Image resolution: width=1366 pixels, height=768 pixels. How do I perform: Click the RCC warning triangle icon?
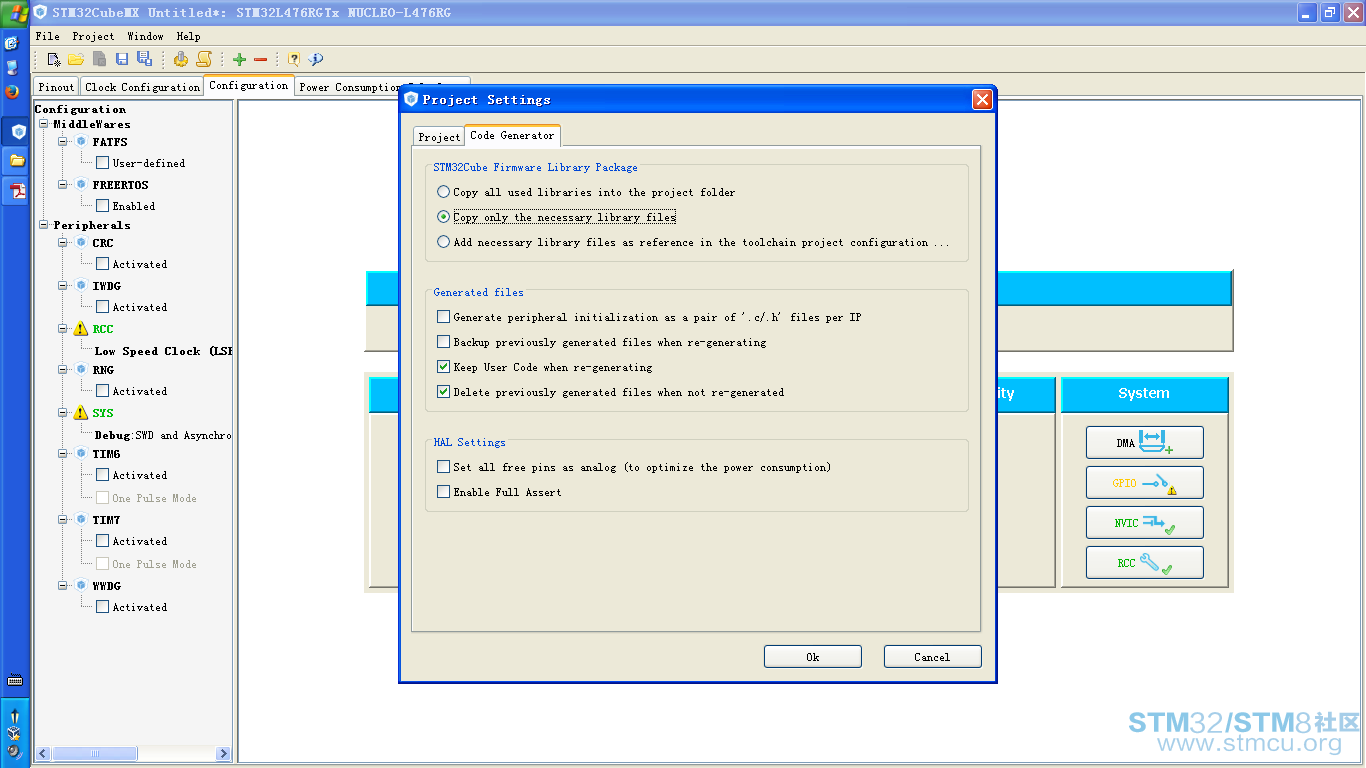click(x=80, y=329)
